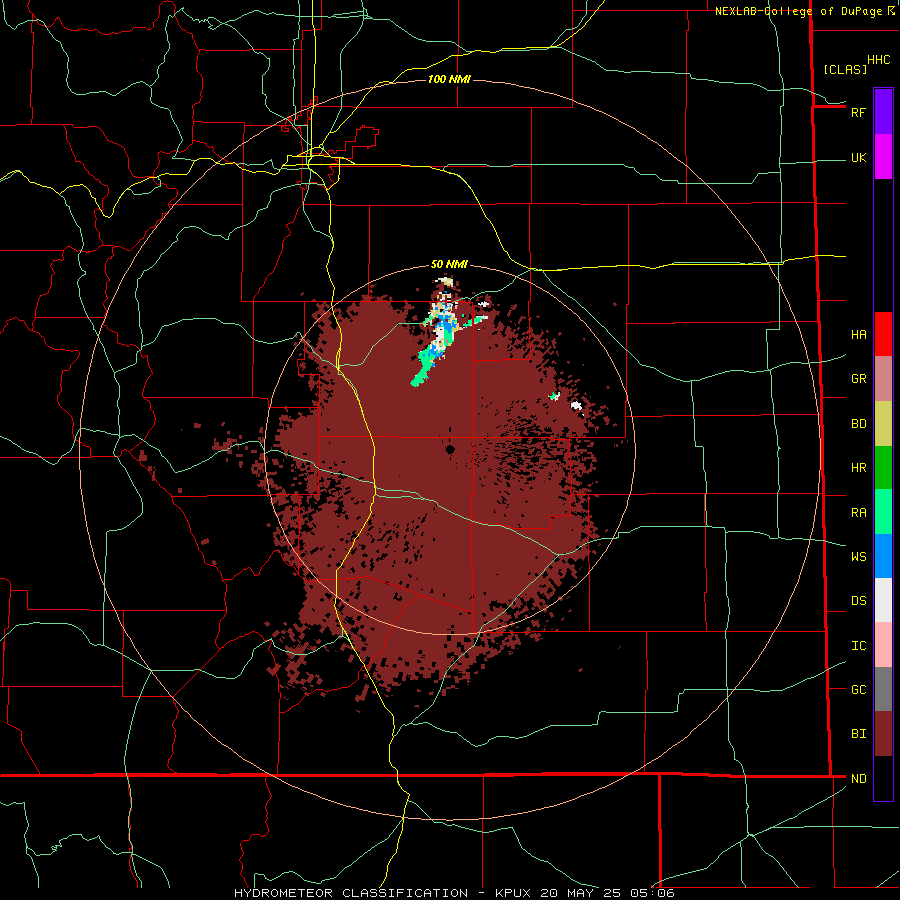Click the 'BD' legend label

[x=858, y=424]
